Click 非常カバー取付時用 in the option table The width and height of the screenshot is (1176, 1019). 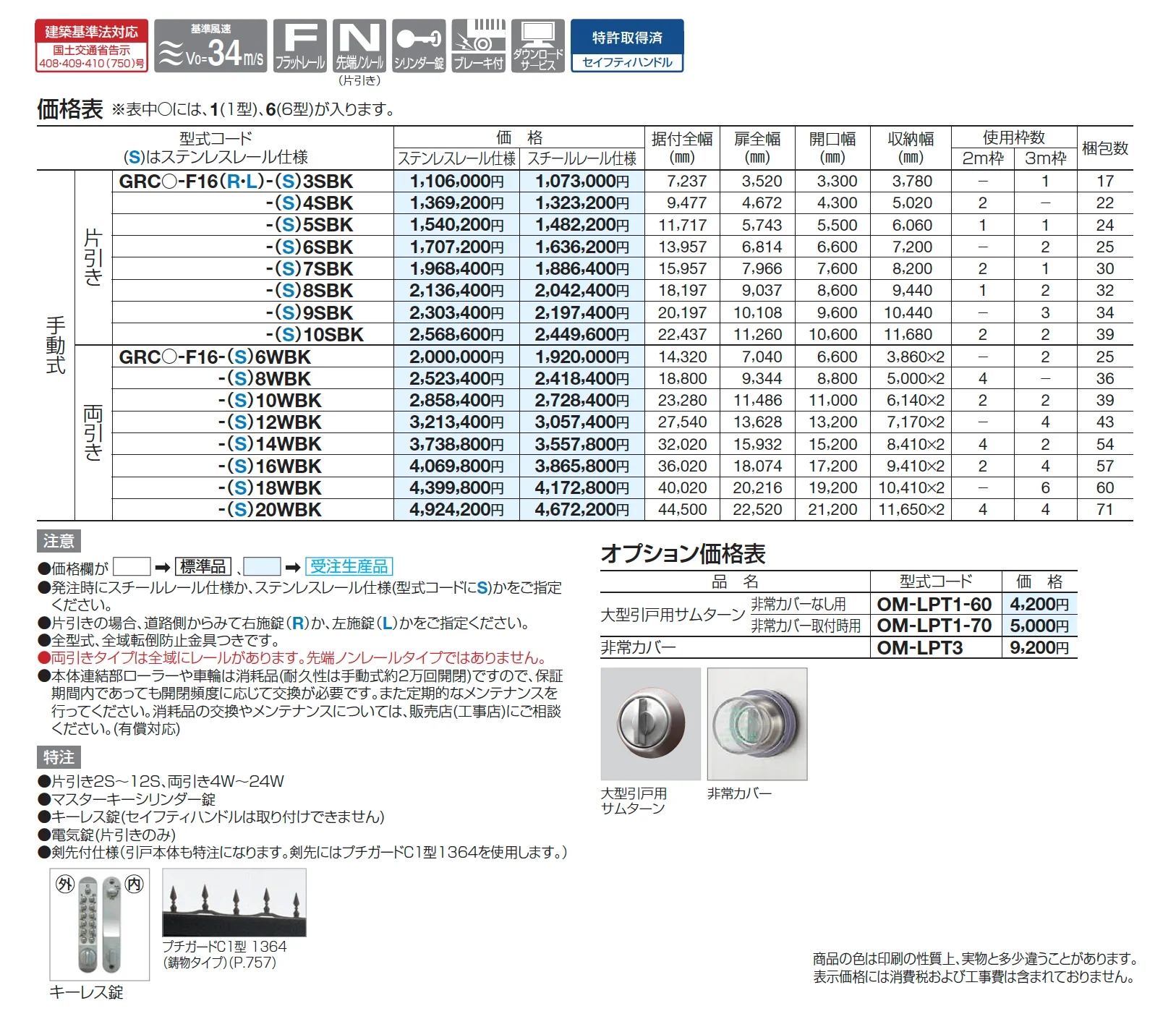coord(806,626)
